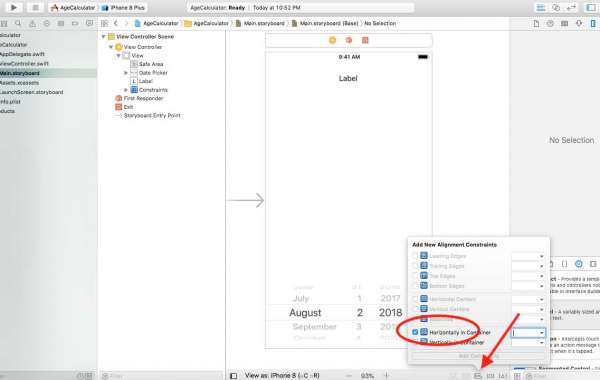Open the assistant editor
Screen dimensions: 600x380
point(556,8)
